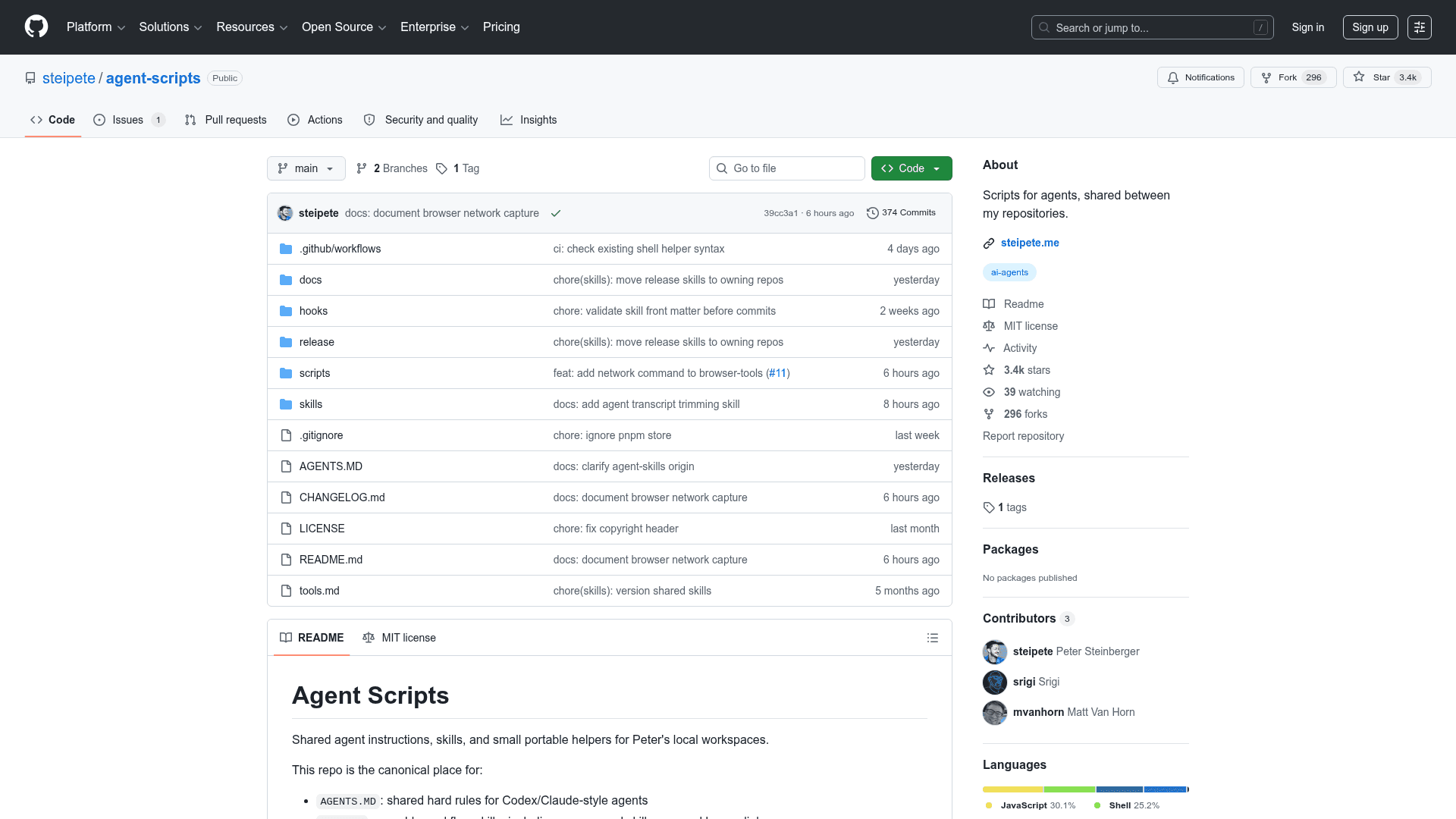Click the tools.md file icon
The height and width of the screenshot is (819, 1456).
tap(286, 591)
